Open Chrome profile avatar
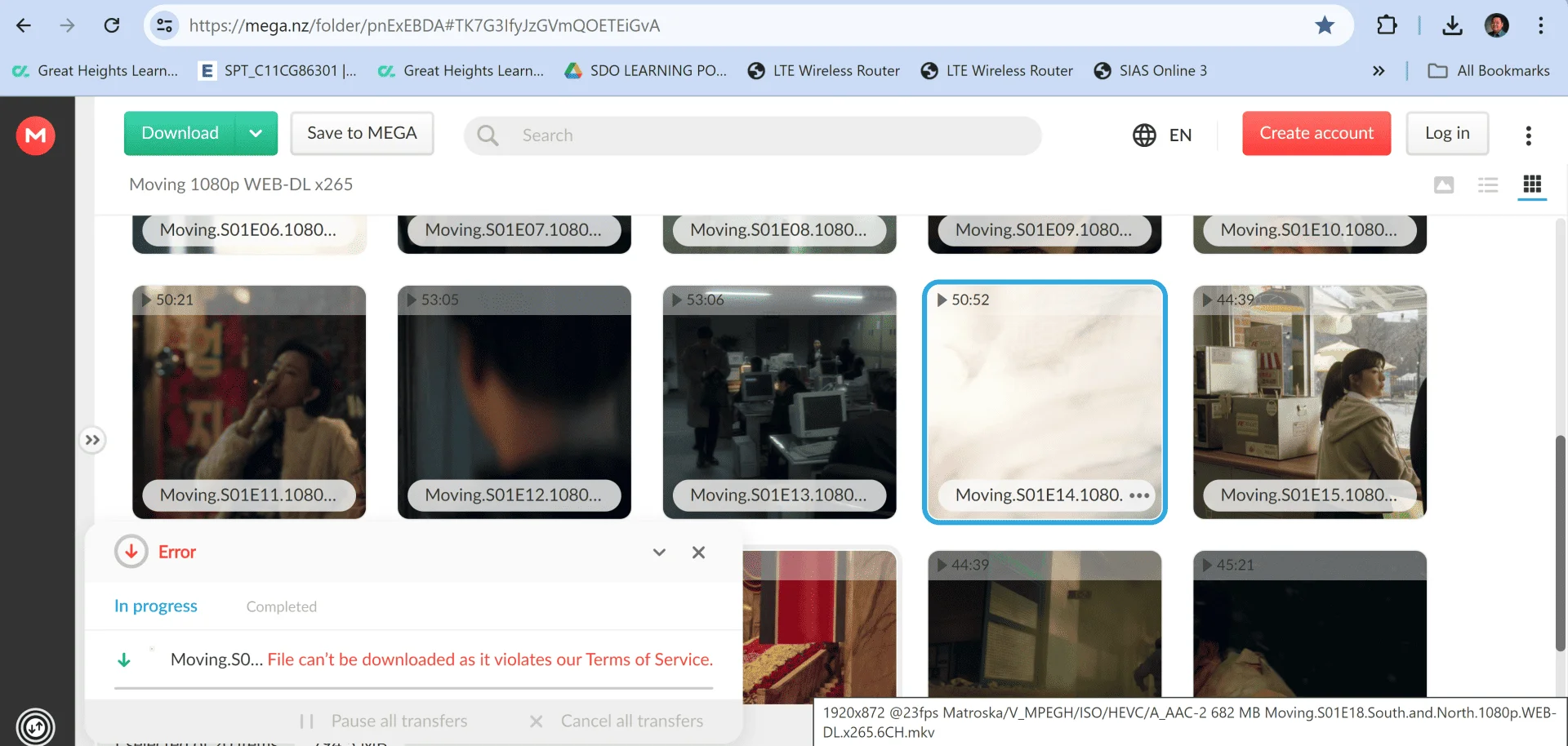This screenshot has width=1568, height=746. 1496,25
